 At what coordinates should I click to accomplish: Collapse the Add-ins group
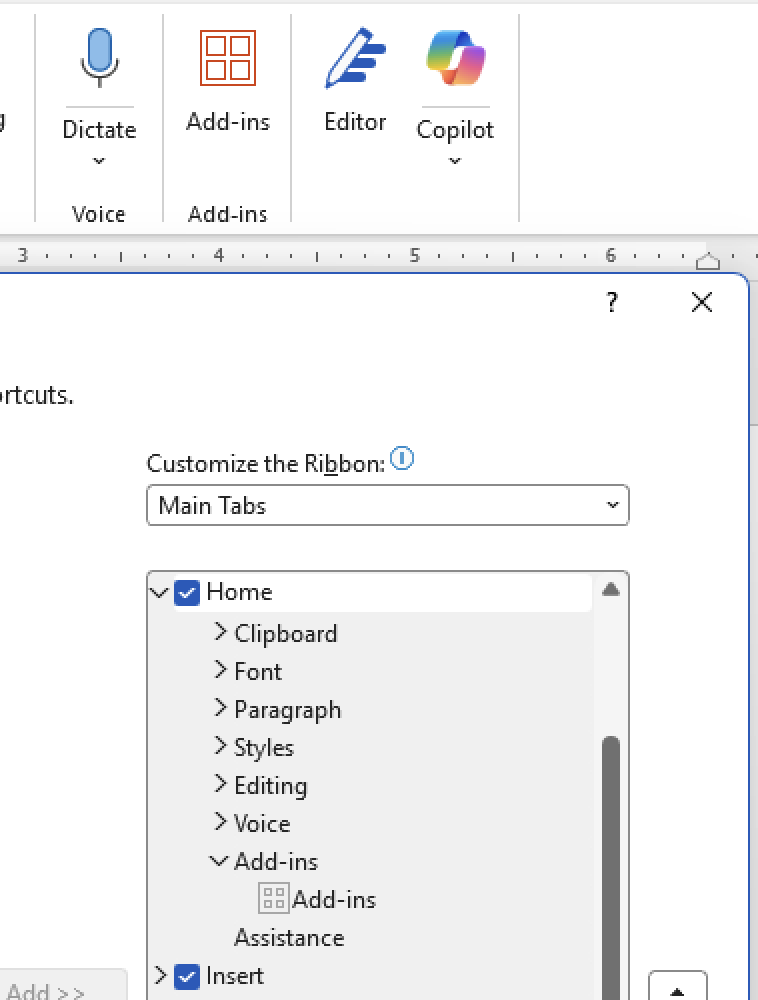click(x=219, y=861)
